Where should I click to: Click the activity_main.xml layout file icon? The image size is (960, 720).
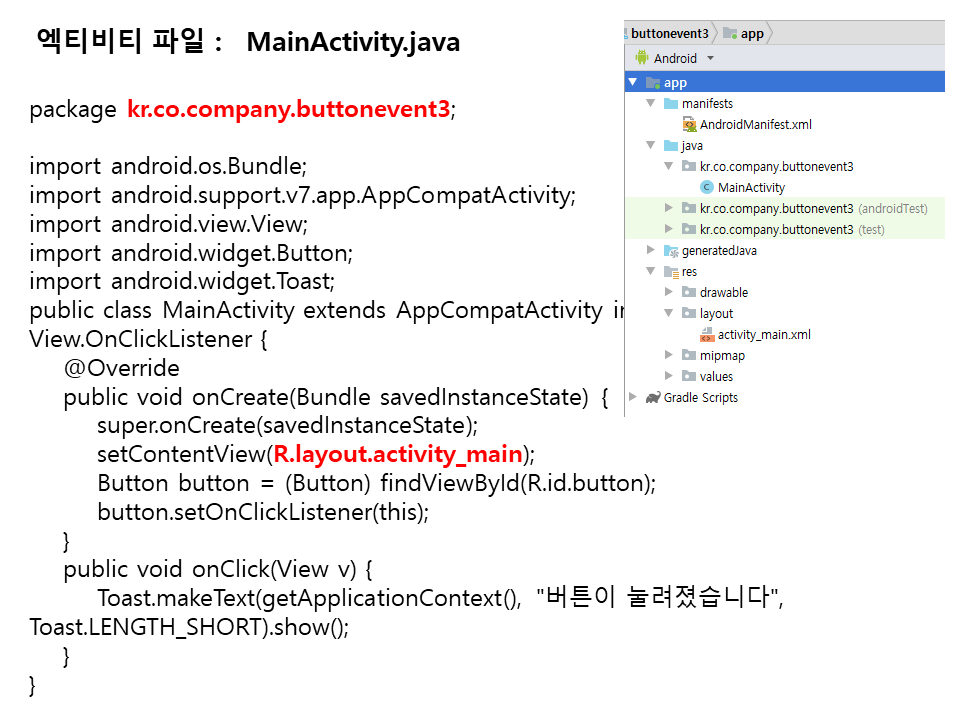707,335
